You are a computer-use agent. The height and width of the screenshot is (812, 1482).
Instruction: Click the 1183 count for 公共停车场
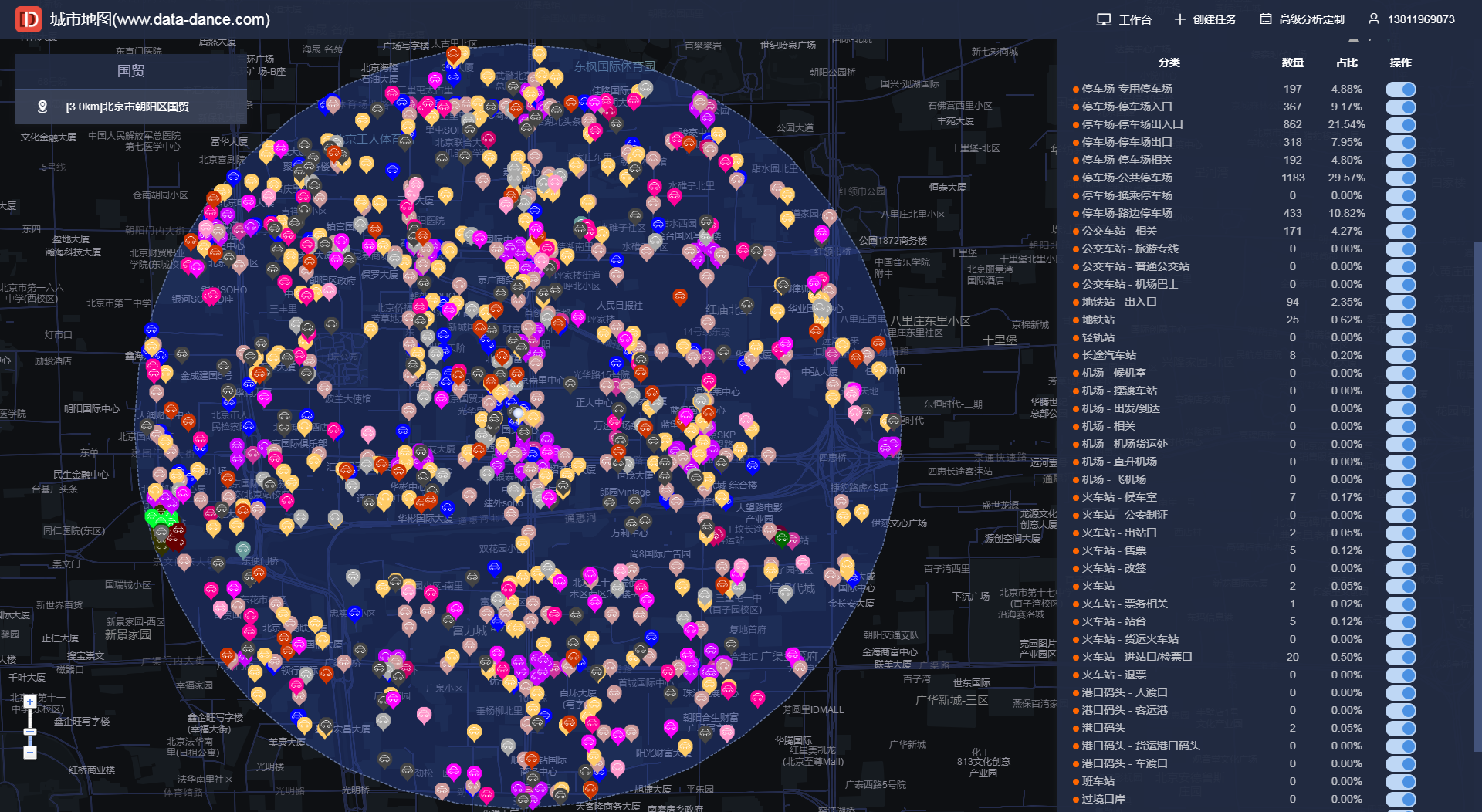[1293, 178]
